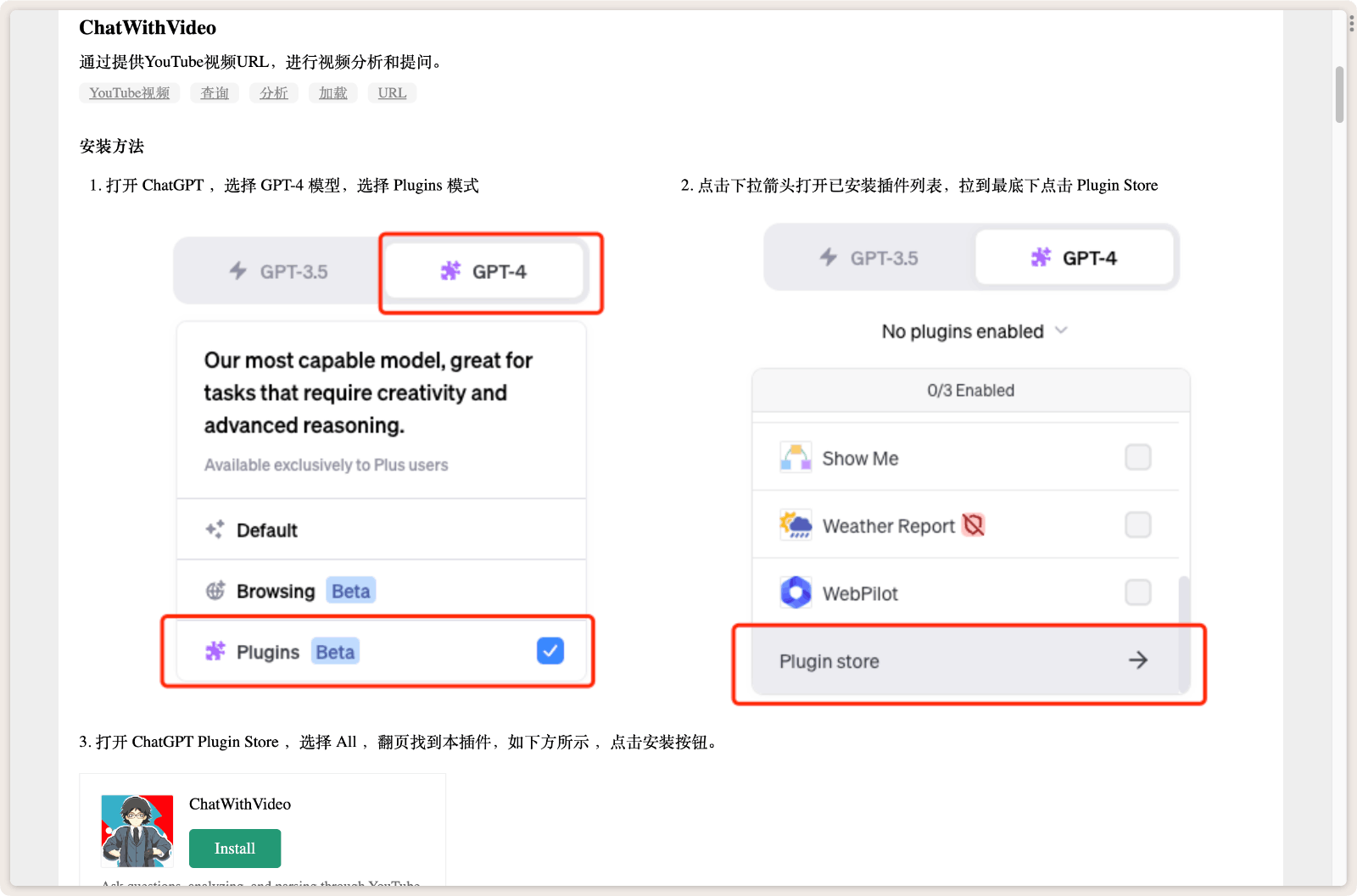Click the ChatWithVideo plugin card title

click(240, 804)
